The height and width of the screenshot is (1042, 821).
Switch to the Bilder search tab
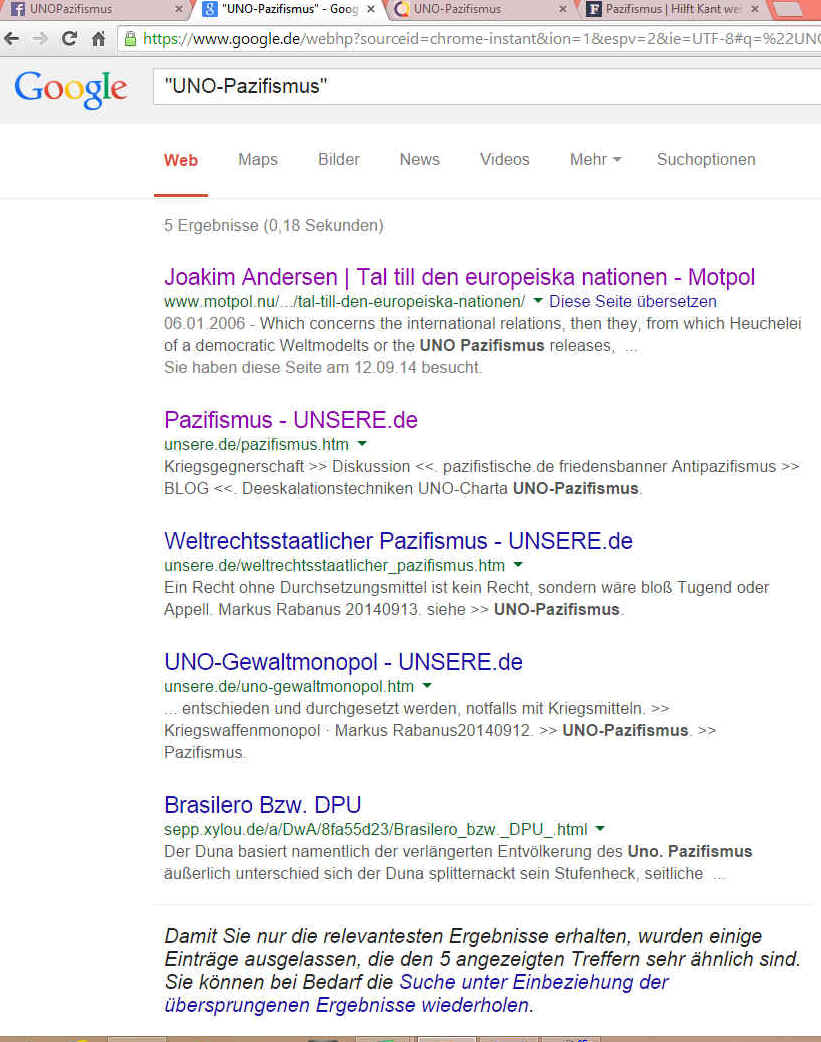click(339, 159)
